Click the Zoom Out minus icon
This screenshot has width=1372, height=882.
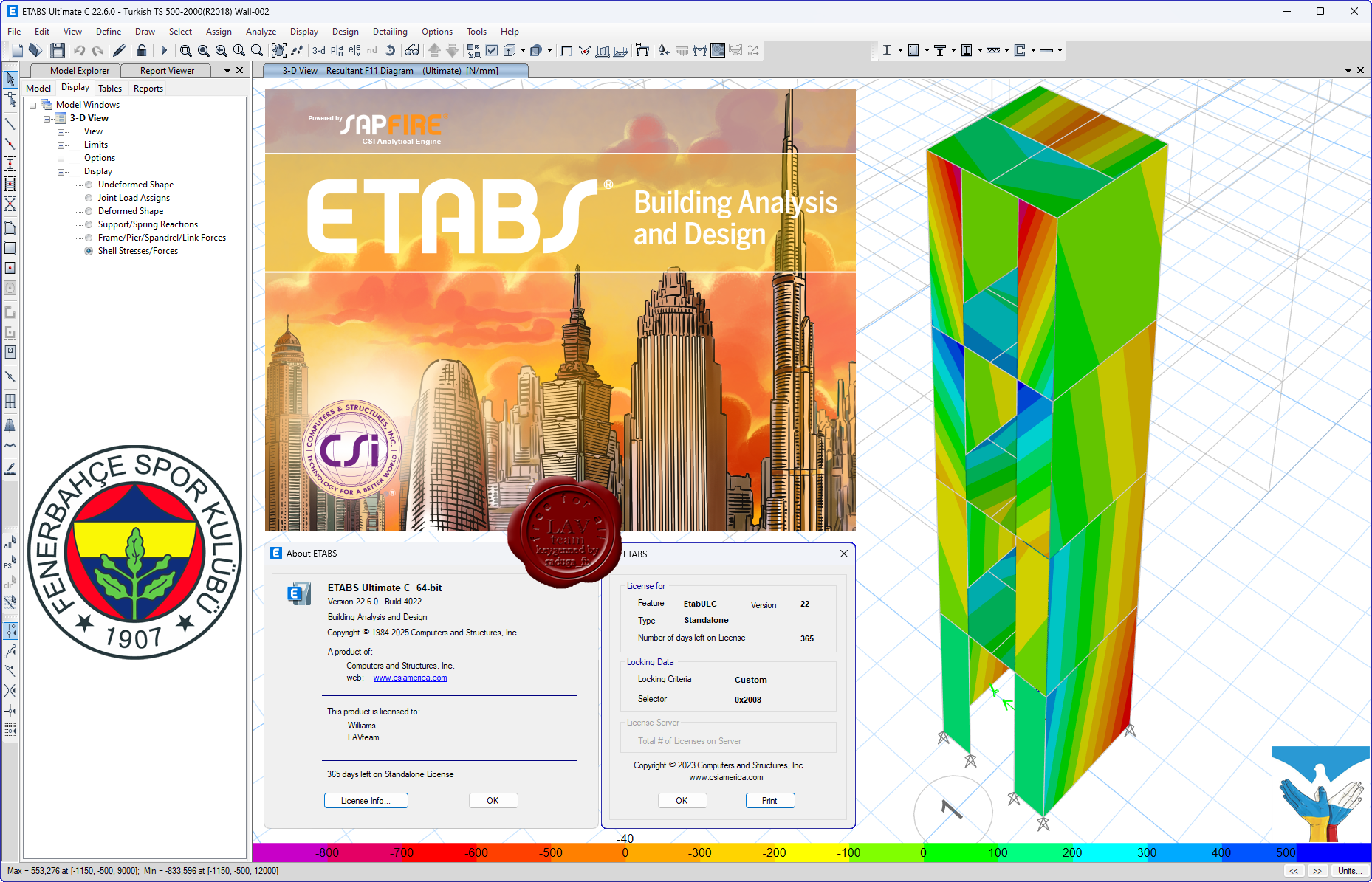coord(257,50)
